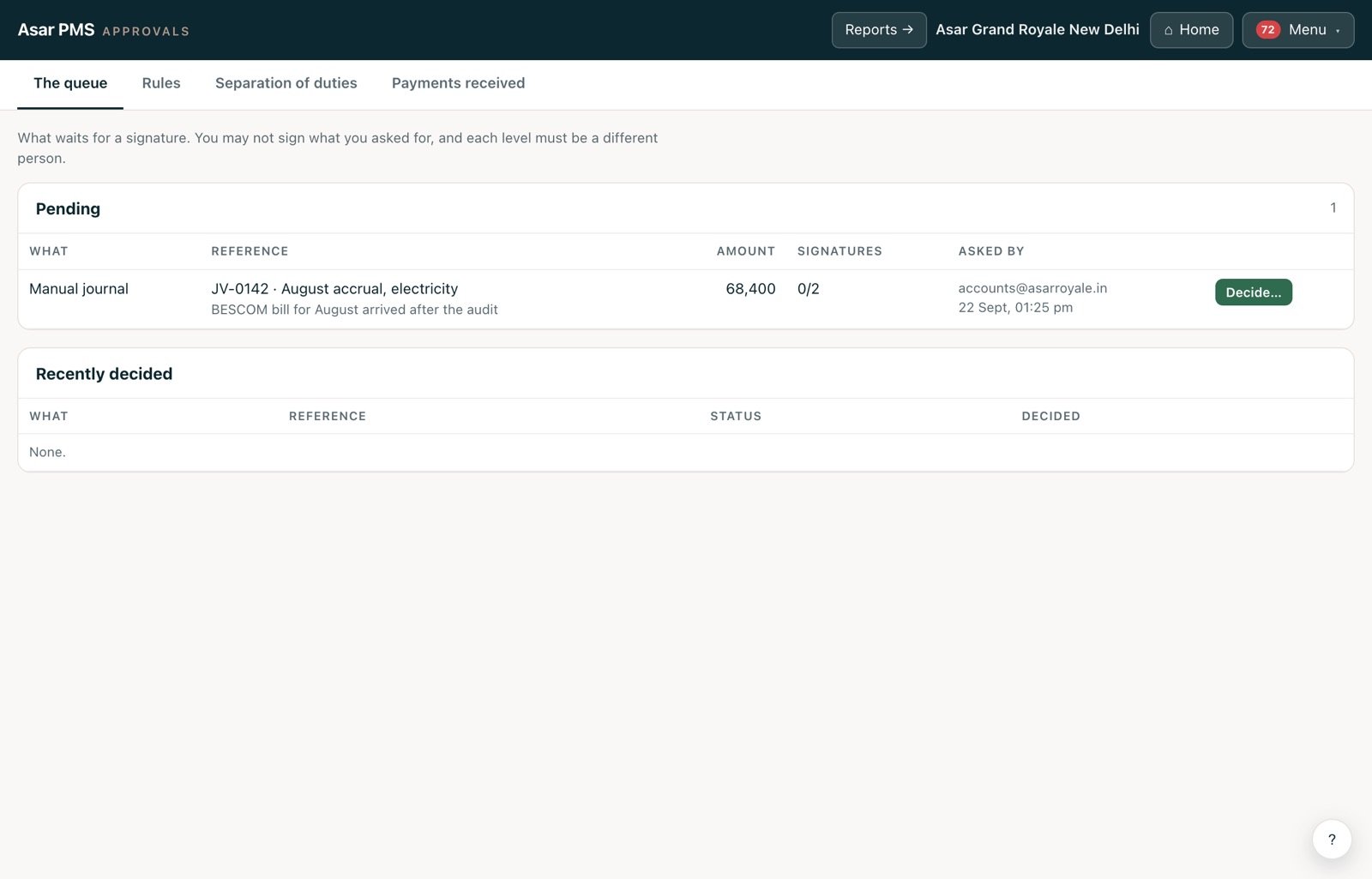Image resolution: width=1372 pixels, height=879 pixels.
Task: Click the Asar PMS logo text
Action: tap(57, 30)
